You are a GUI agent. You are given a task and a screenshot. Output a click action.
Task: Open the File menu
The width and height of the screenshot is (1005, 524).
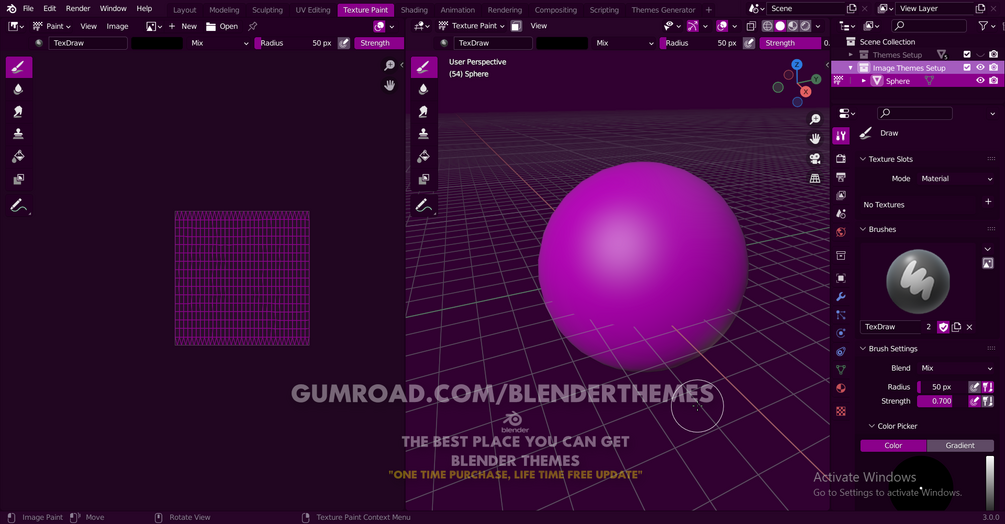click(x=28, y=8)
